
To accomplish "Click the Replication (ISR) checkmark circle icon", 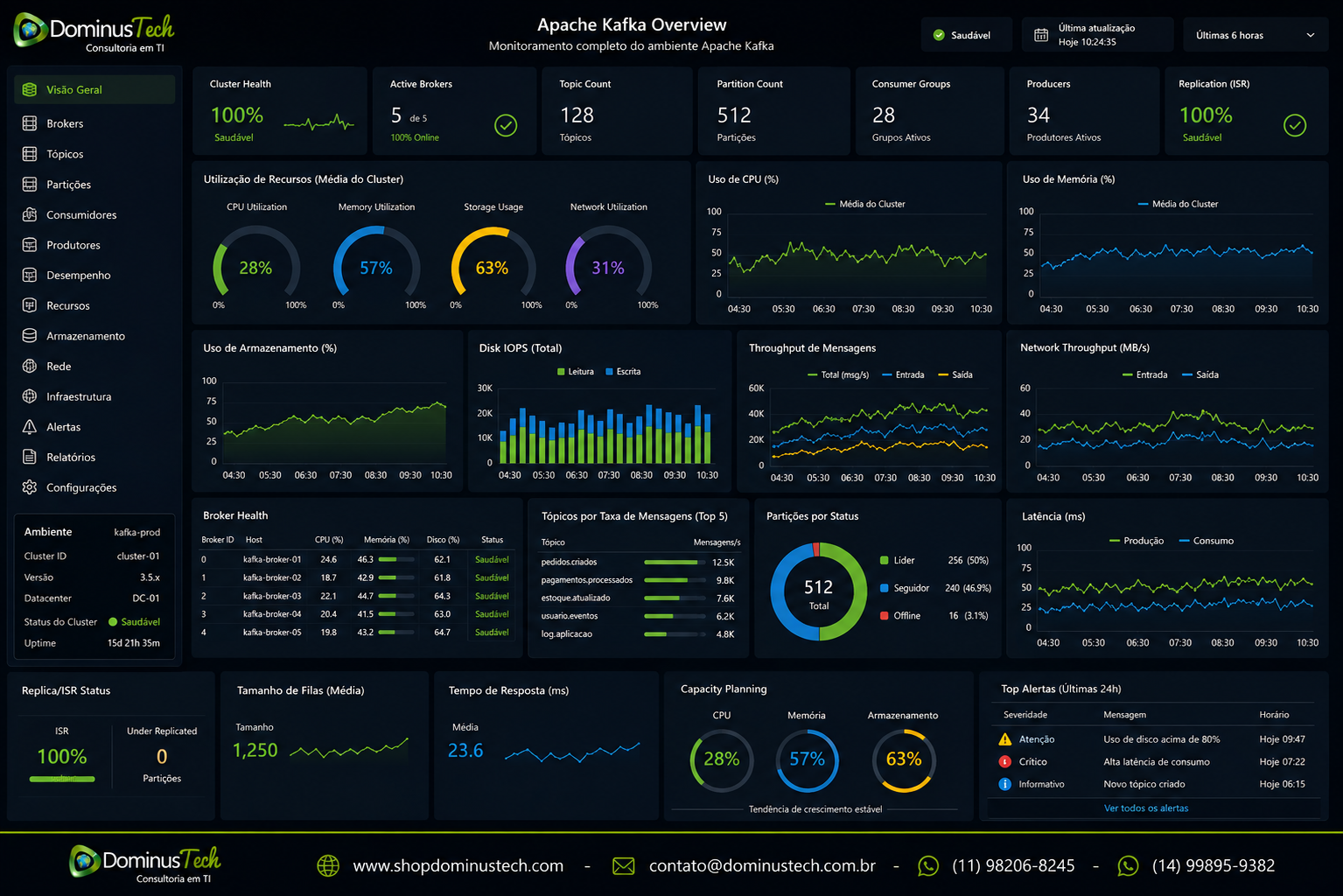I will 1295,125.
